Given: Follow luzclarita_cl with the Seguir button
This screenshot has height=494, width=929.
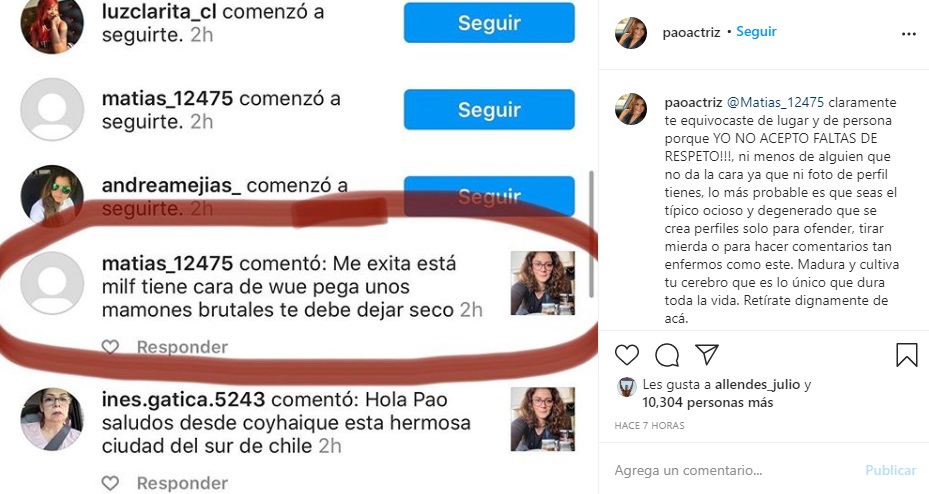Looking at the screenshot, I should 489,23.
